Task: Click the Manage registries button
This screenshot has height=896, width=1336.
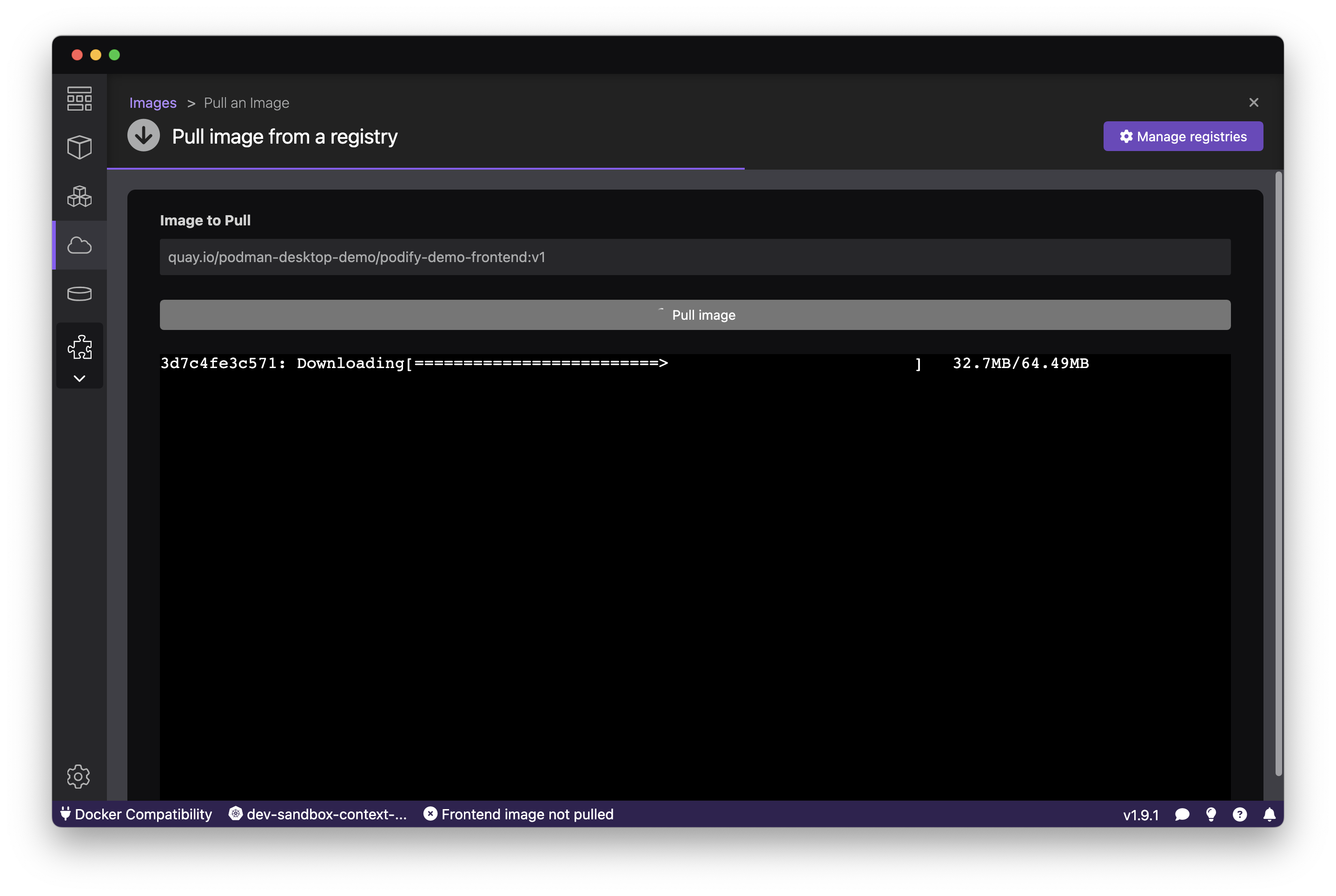Action: coord(1183,137)
